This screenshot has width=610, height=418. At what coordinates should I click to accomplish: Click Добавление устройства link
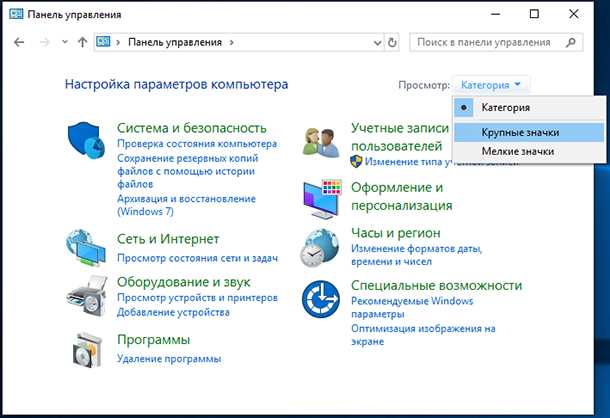[173, 312]
